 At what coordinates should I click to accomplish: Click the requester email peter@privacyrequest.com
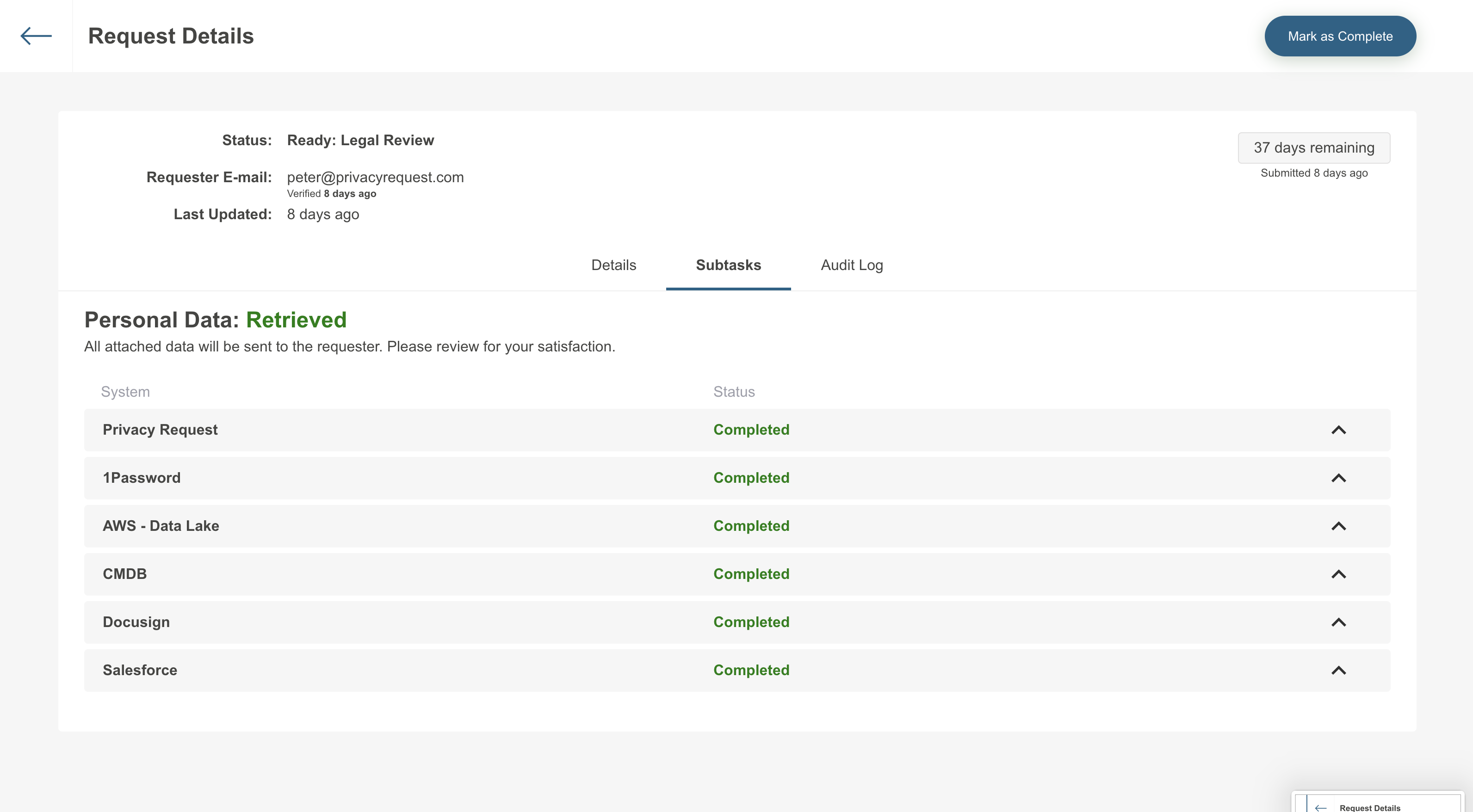pyautogui.click(x=375, y=177)
